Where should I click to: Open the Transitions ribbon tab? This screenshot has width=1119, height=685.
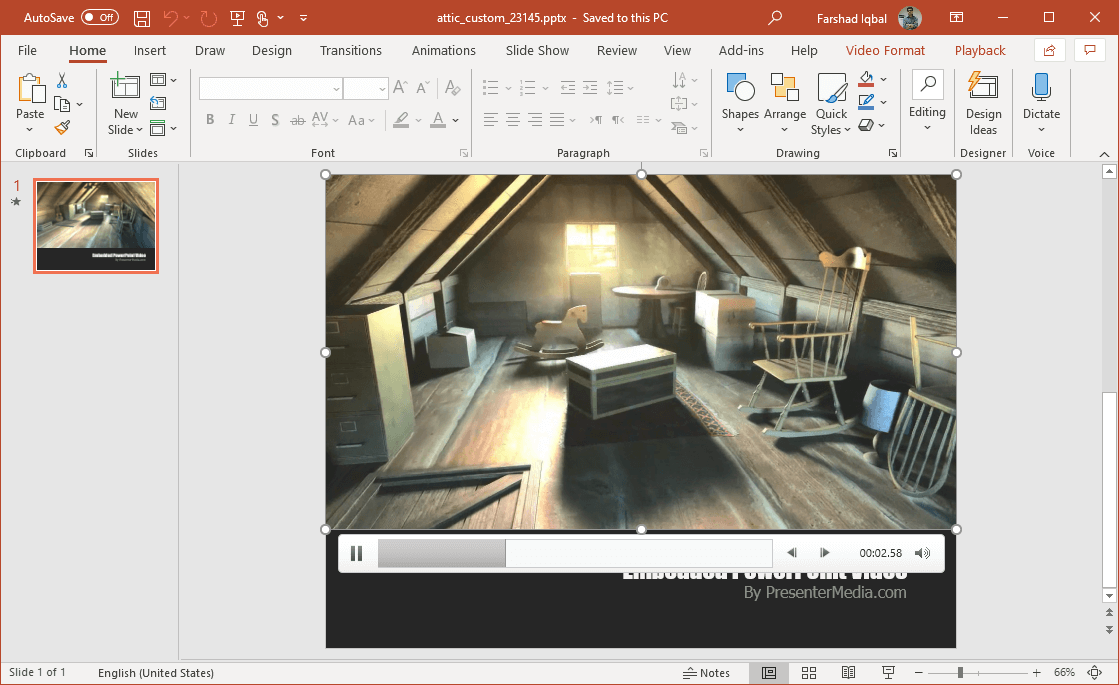point(350,51)
